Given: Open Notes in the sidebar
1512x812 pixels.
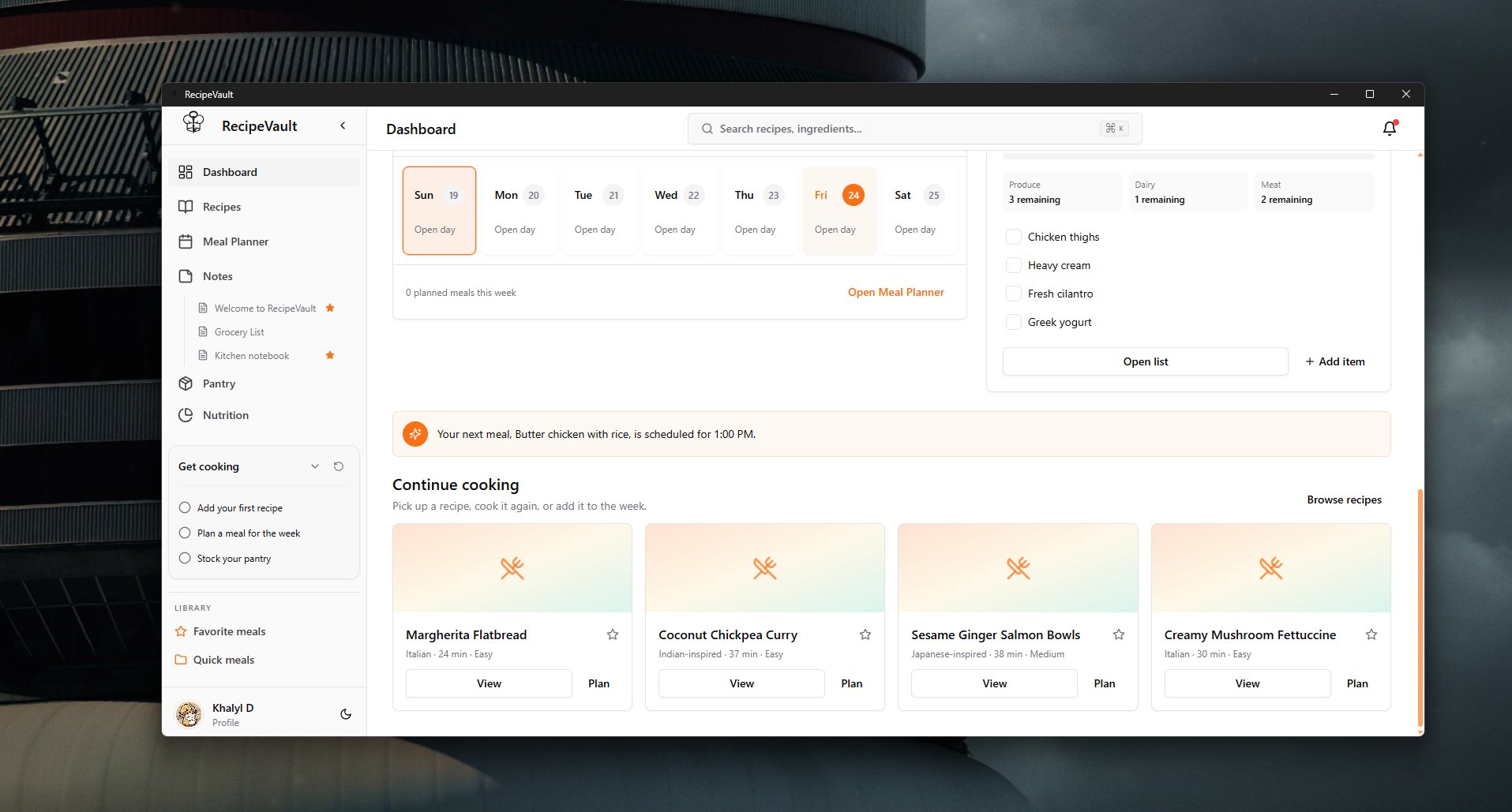Looking at the screenshot, I should 264,276.
